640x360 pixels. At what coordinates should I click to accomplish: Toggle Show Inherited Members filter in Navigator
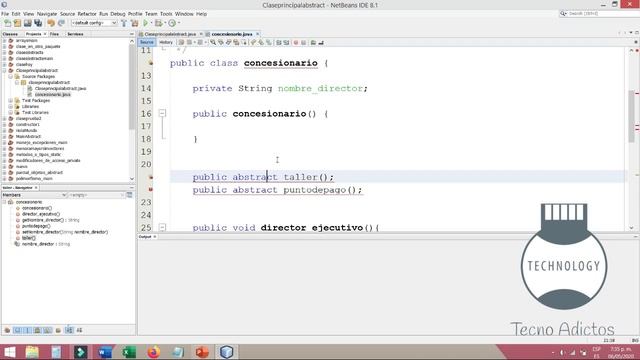(x=7, y=330)
